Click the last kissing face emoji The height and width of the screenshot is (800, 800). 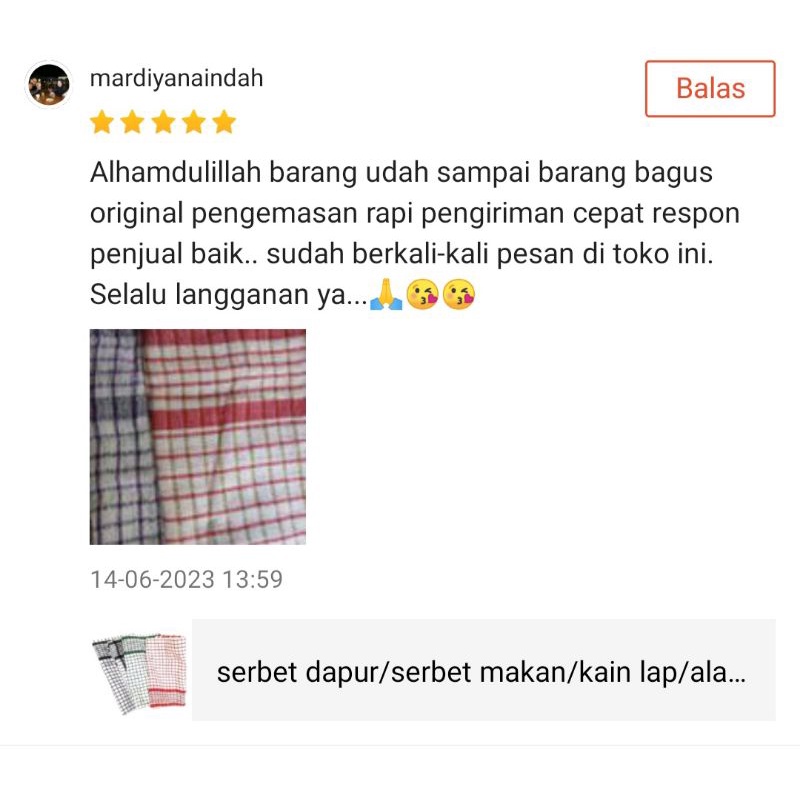pyautogui.click(x=459, y=294)
